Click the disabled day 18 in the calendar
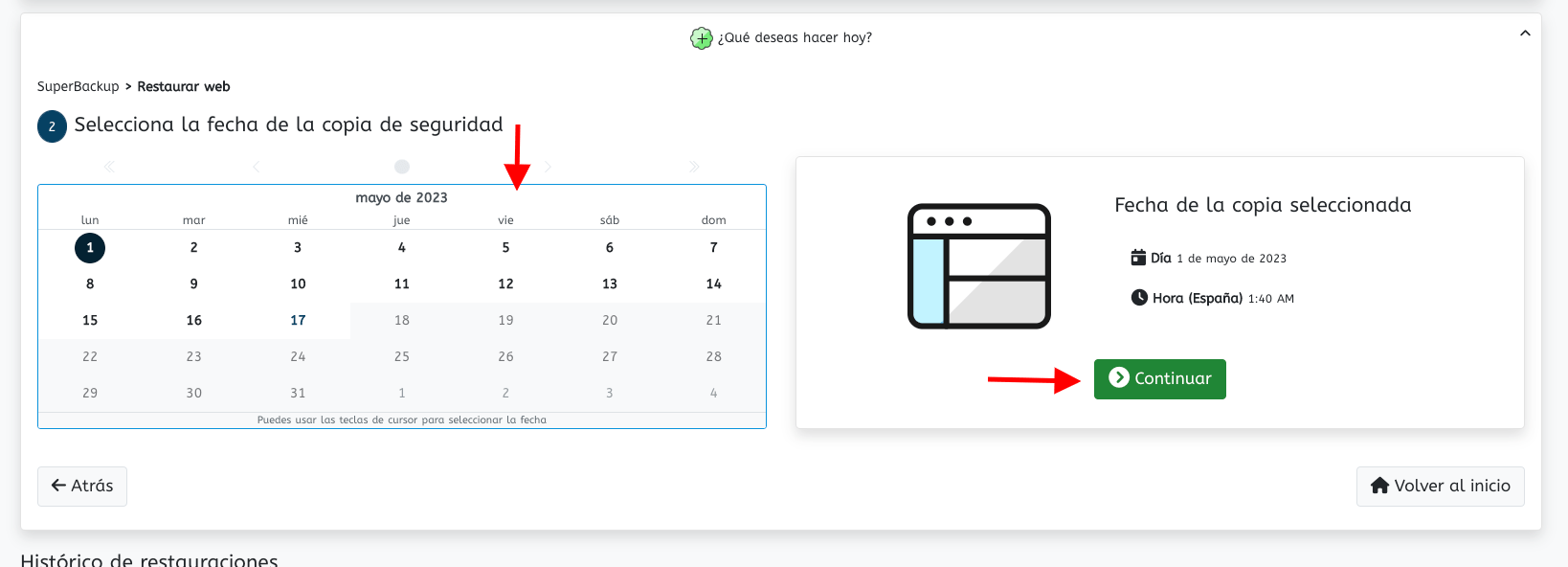 [x=402, y=321]
